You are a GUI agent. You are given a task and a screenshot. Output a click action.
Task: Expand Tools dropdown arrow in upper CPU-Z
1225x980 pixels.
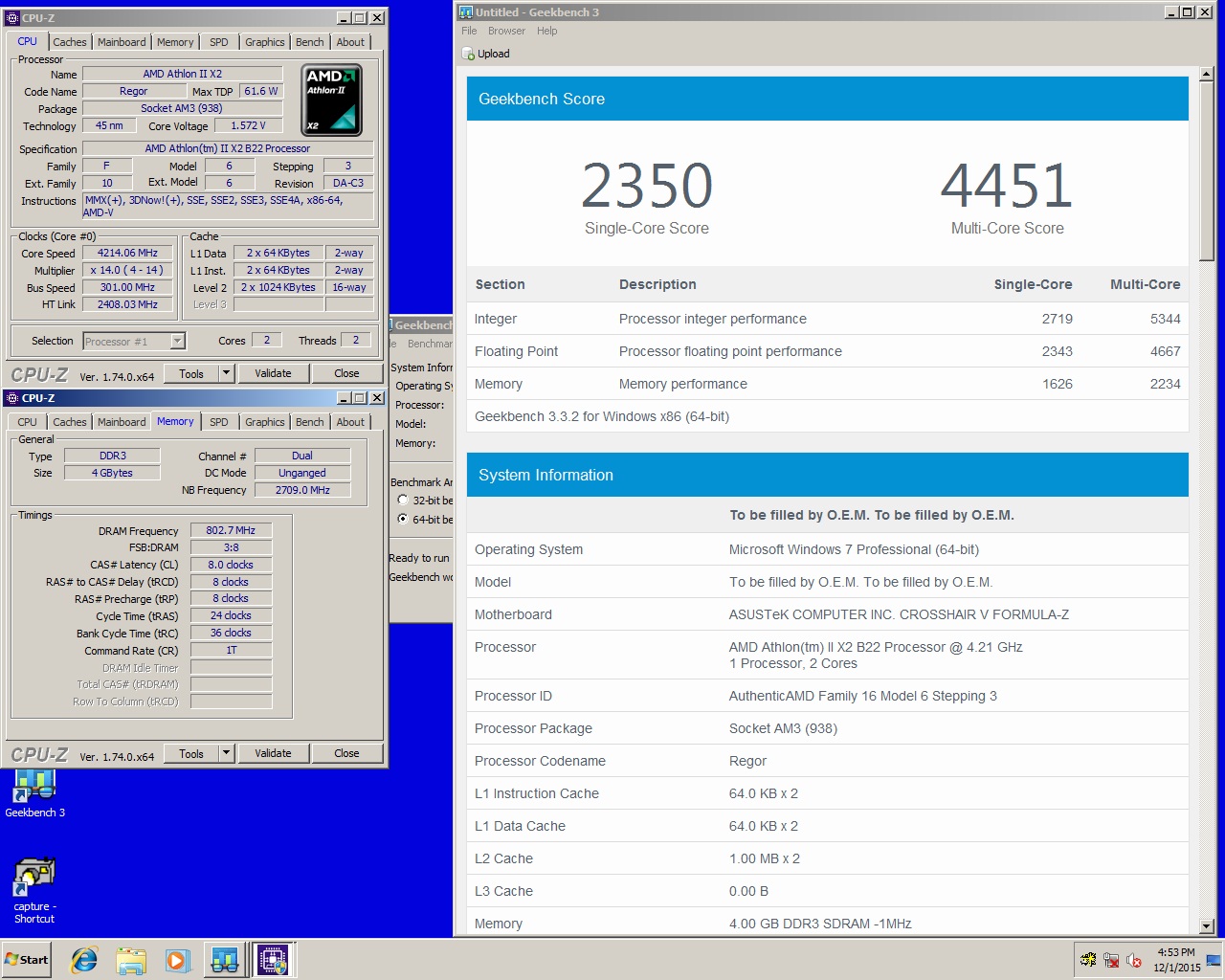pos(227,373)
